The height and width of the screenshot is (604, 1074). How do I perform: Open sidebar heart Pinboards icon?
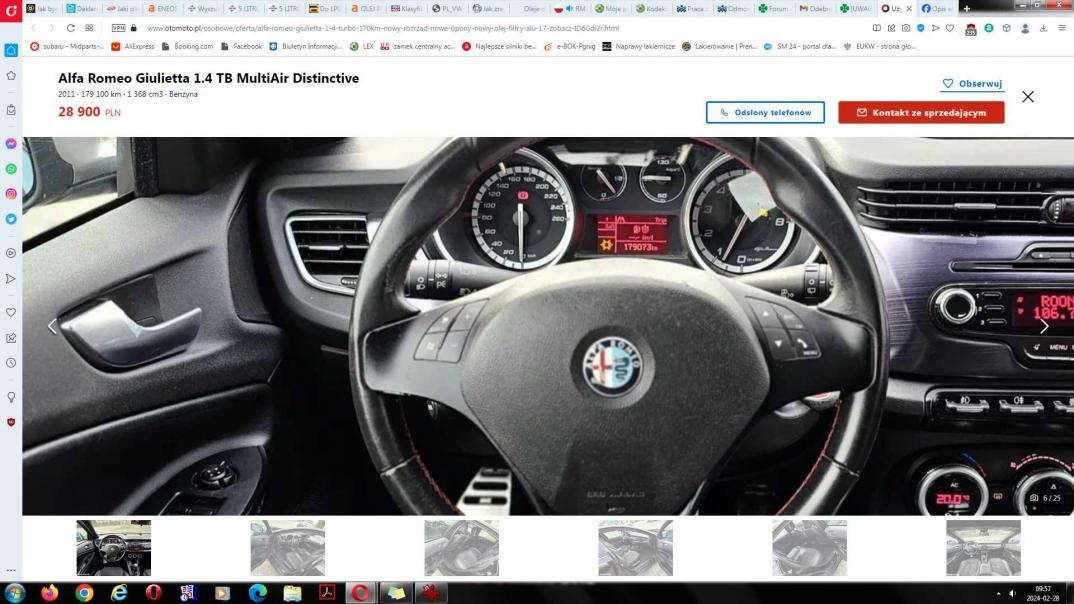(11, 312)
